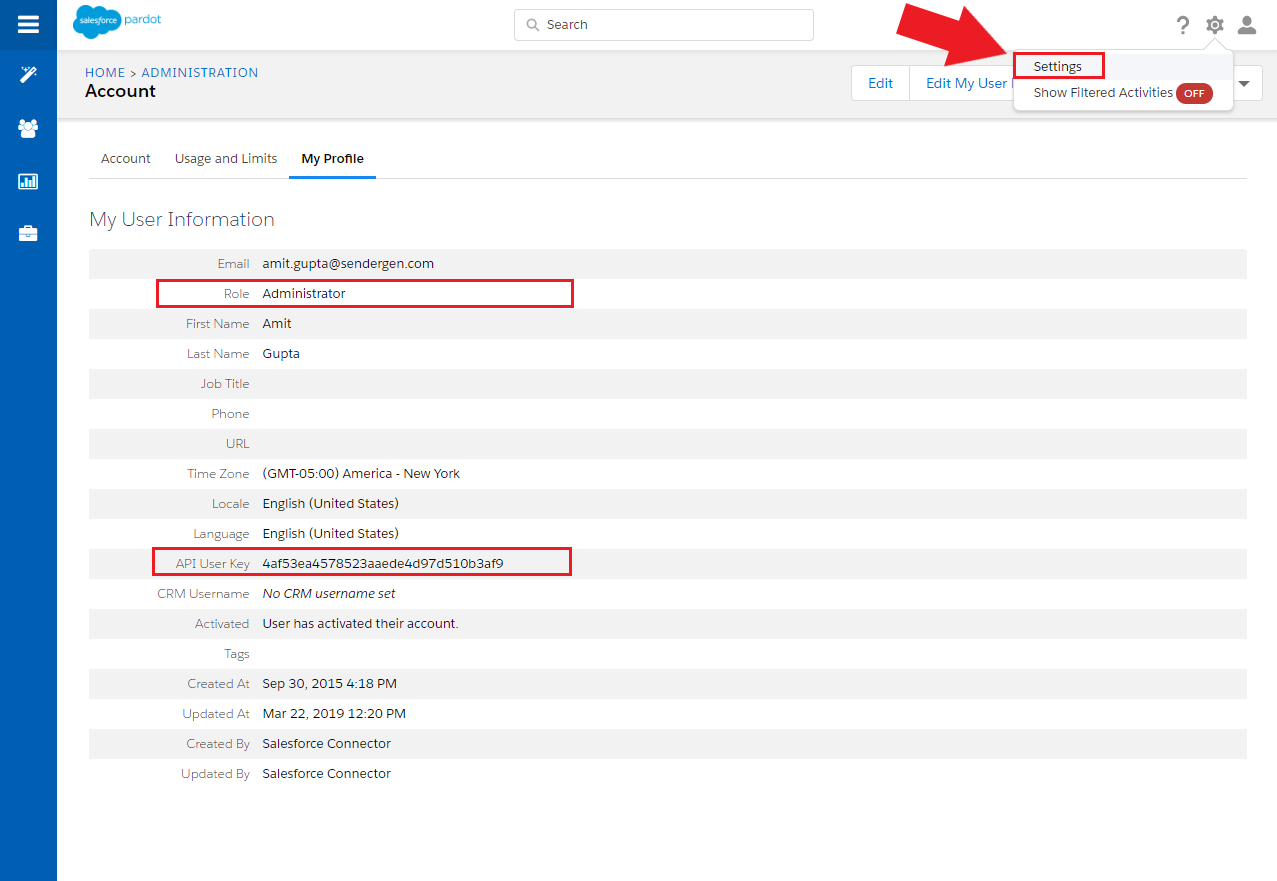Click the first name Amit
The image size is (1277, 881).
click(277, 324)
